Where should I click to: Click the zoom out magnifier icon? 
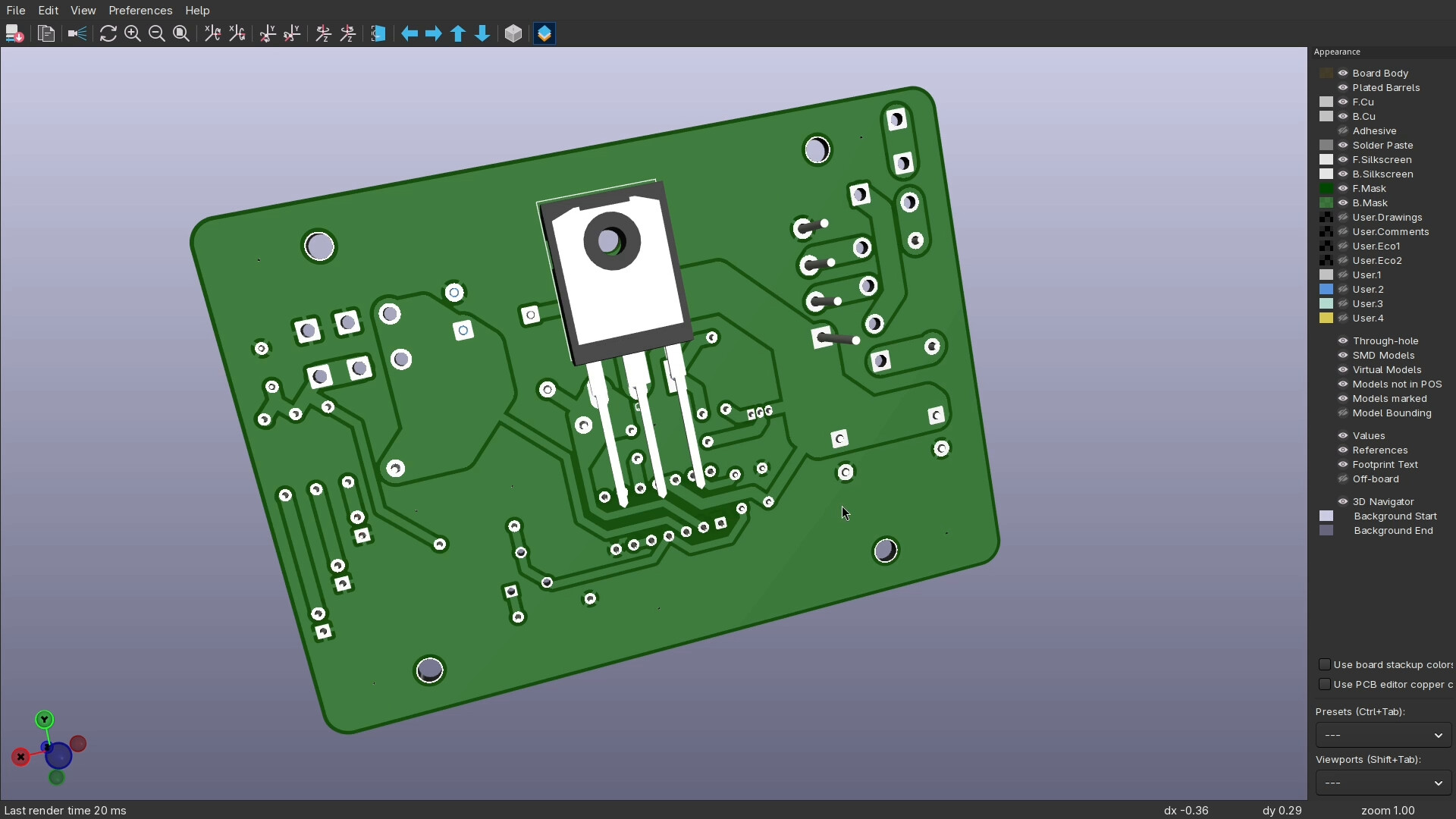[157, 33]
